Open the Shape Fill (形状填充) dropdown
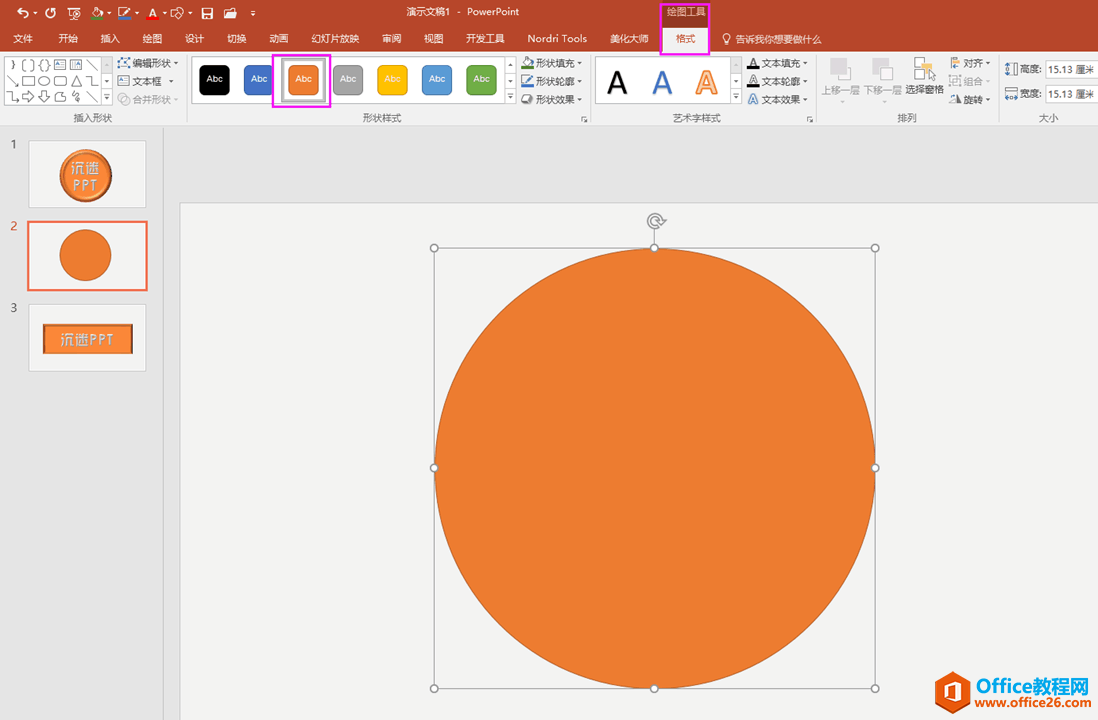1098x720 pixels. click(552, 63)
